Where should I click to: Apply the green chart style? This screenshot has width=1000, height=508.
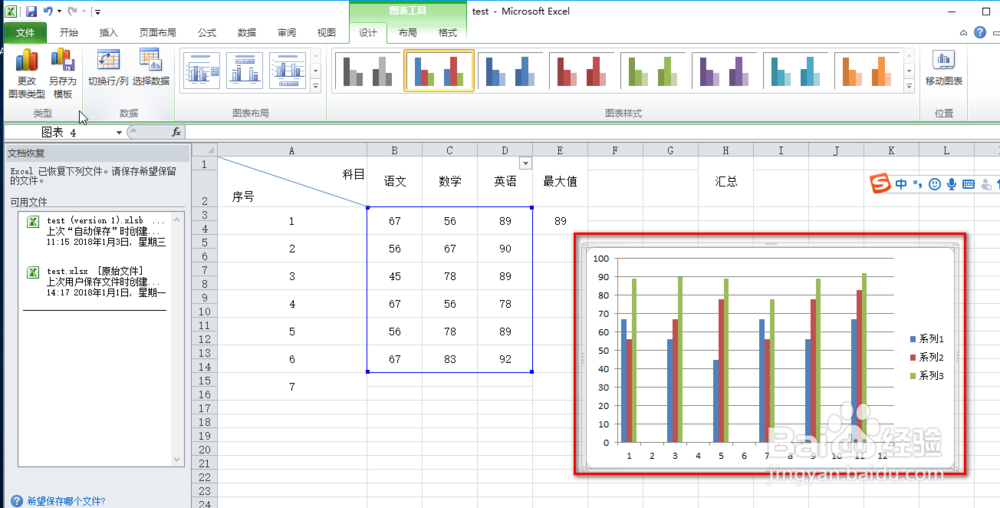pos(653,71)
